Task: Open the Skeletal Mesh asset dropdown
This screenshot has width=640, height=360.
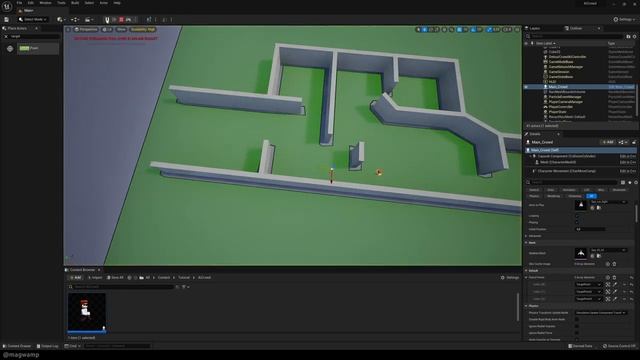Action: point(608,250)
